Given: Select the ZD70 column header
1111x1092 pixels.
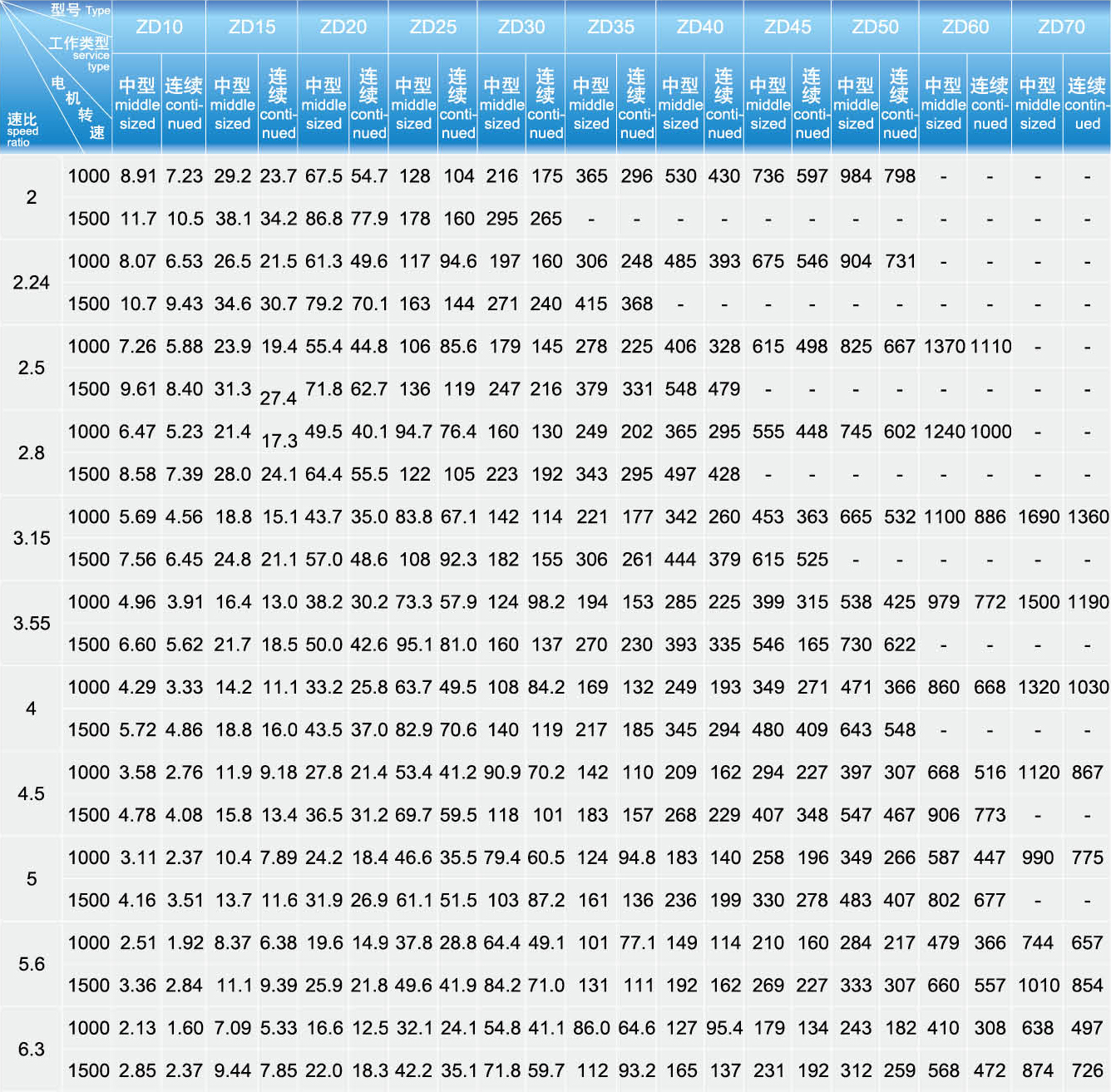Looking at the screenshot, I should click(1061, 27).
